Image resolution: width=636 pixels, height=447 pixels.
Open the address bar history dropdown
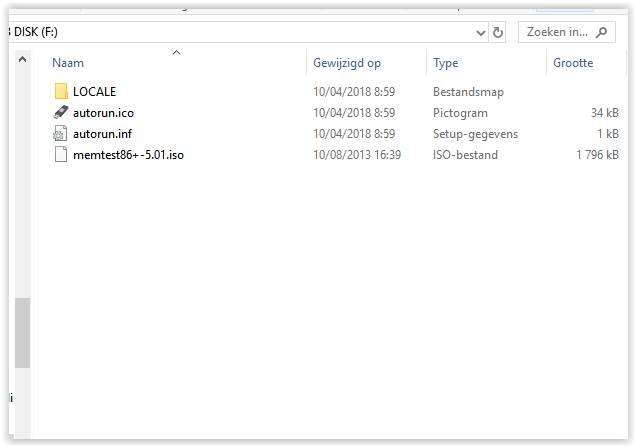pos(480,32)
